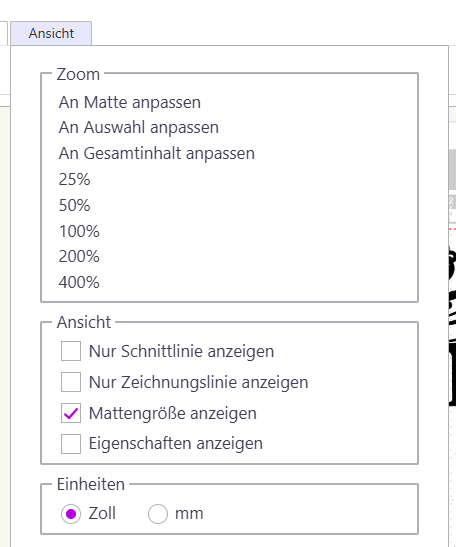
Task: Set zoom to 200%
Action: pos(79,256)
